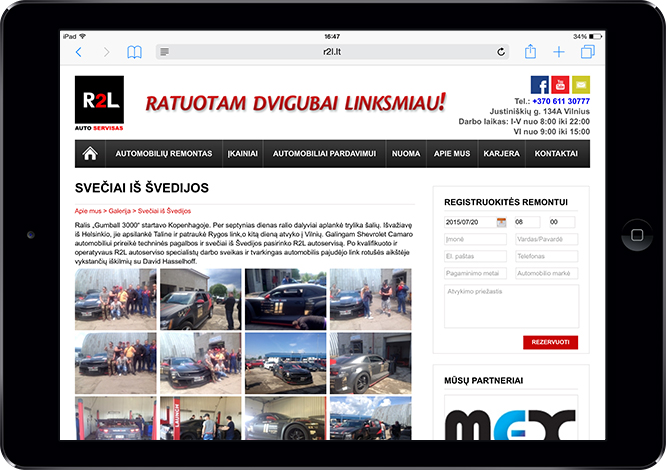This screenshot has height=470, width=666.
Task: Click the Galerija breadcrumb link
Action: pos(119,211)
